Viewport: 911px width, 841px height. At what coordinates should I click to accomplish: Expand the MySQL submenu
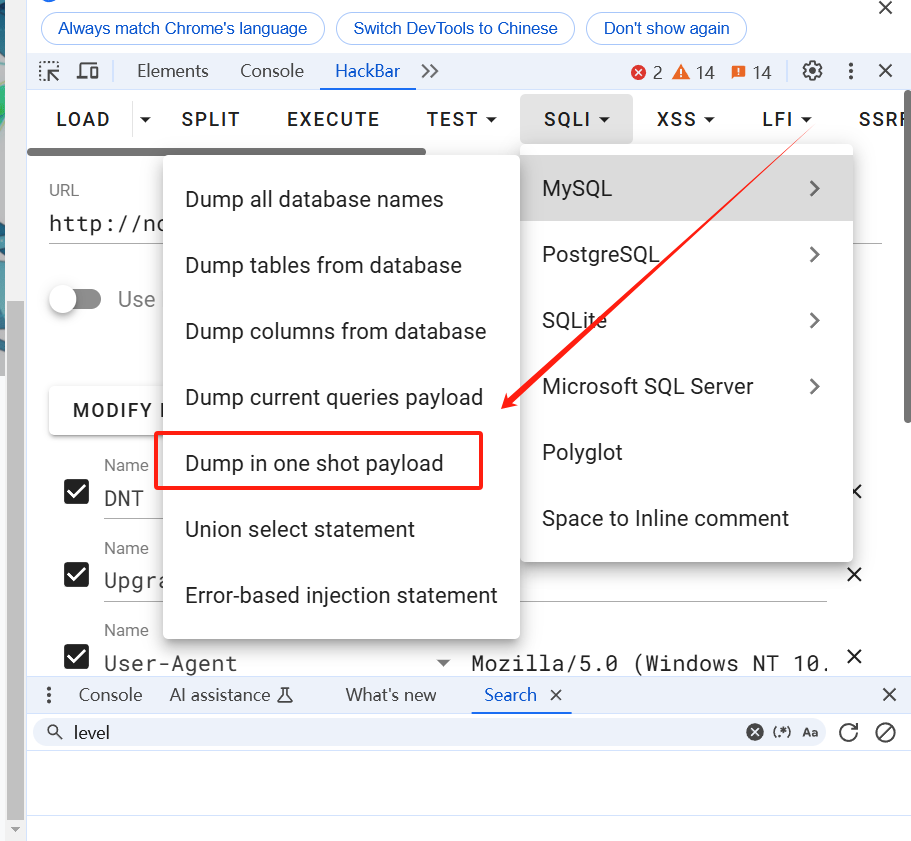click(687, 188)
